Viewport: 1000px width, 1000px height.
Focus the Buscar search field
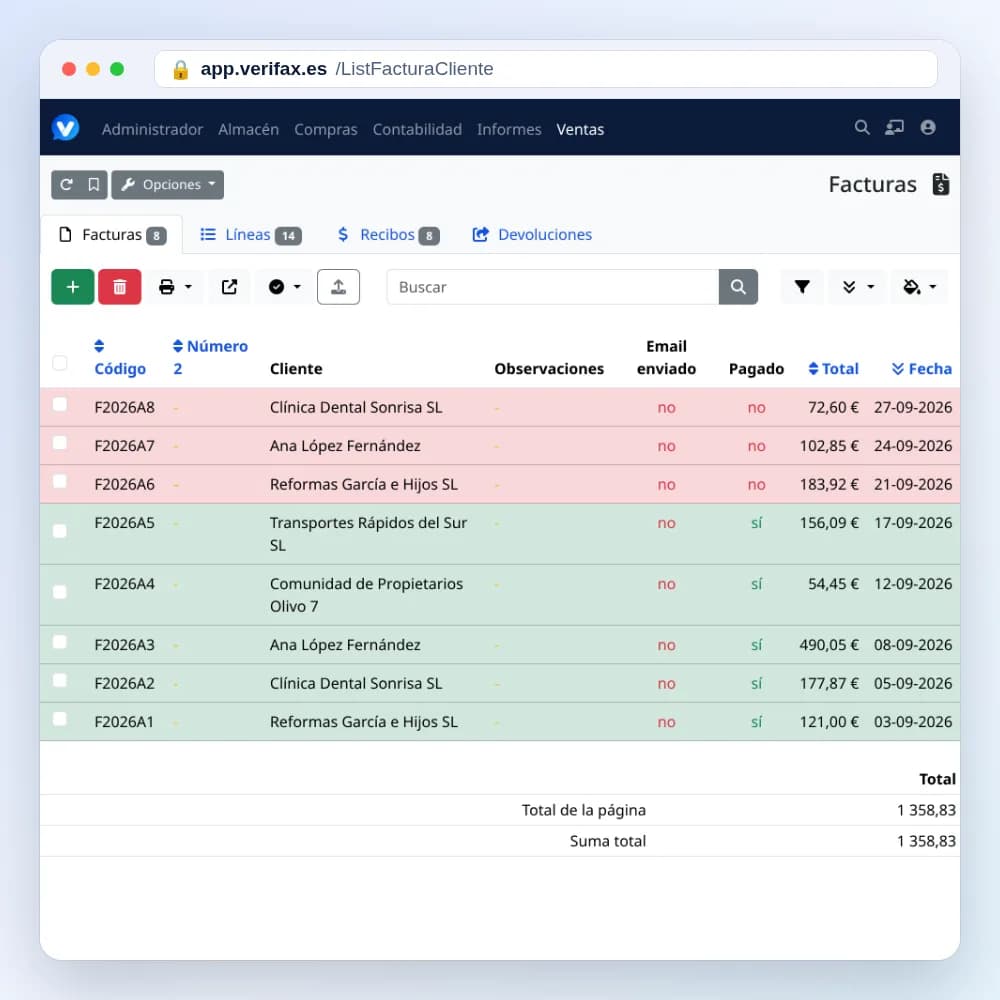552,287
